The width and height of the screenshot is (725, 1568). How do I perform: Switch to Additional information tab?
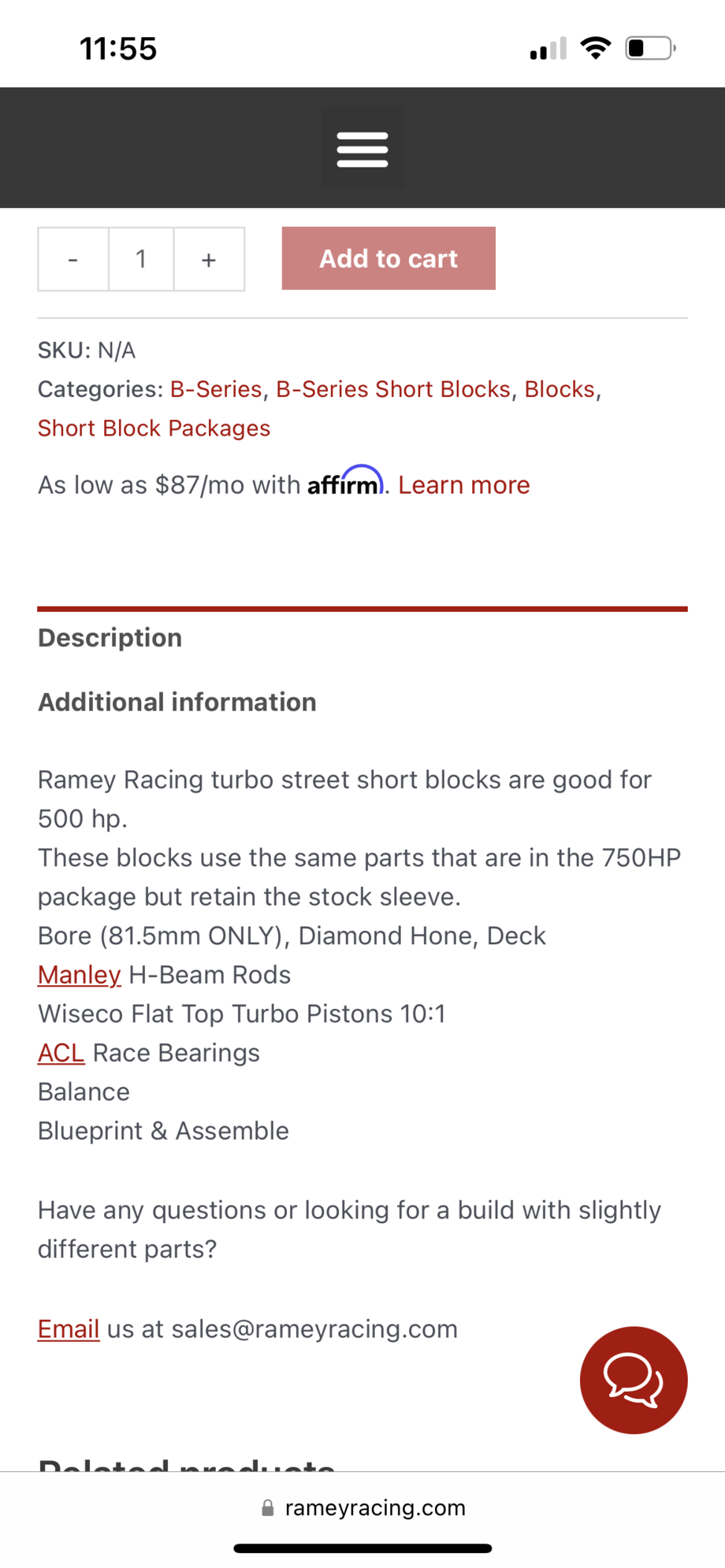click(177, 702)
